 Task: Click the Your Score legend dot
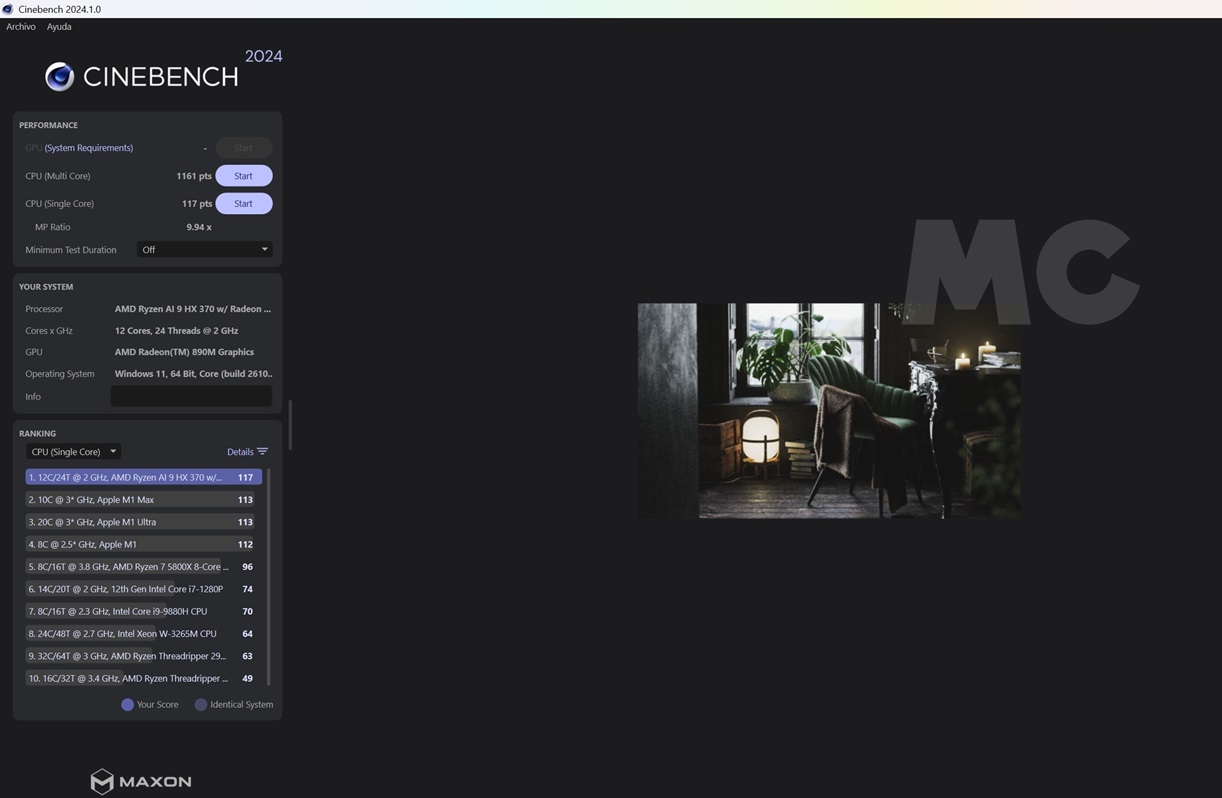[x=128, y=705]
